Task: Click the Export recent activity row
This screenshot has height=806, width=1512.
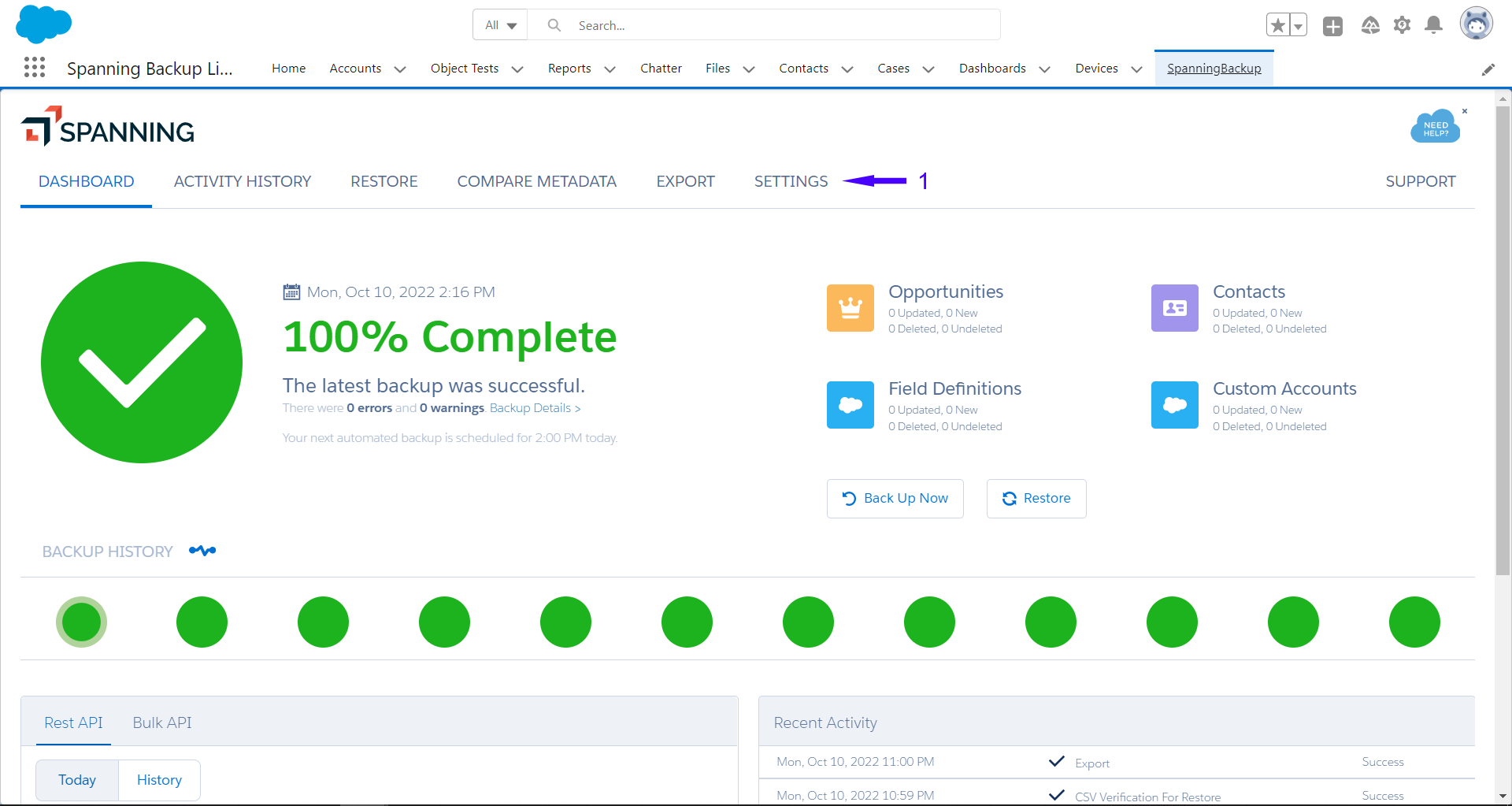Action: click(x=1116, y=762)
